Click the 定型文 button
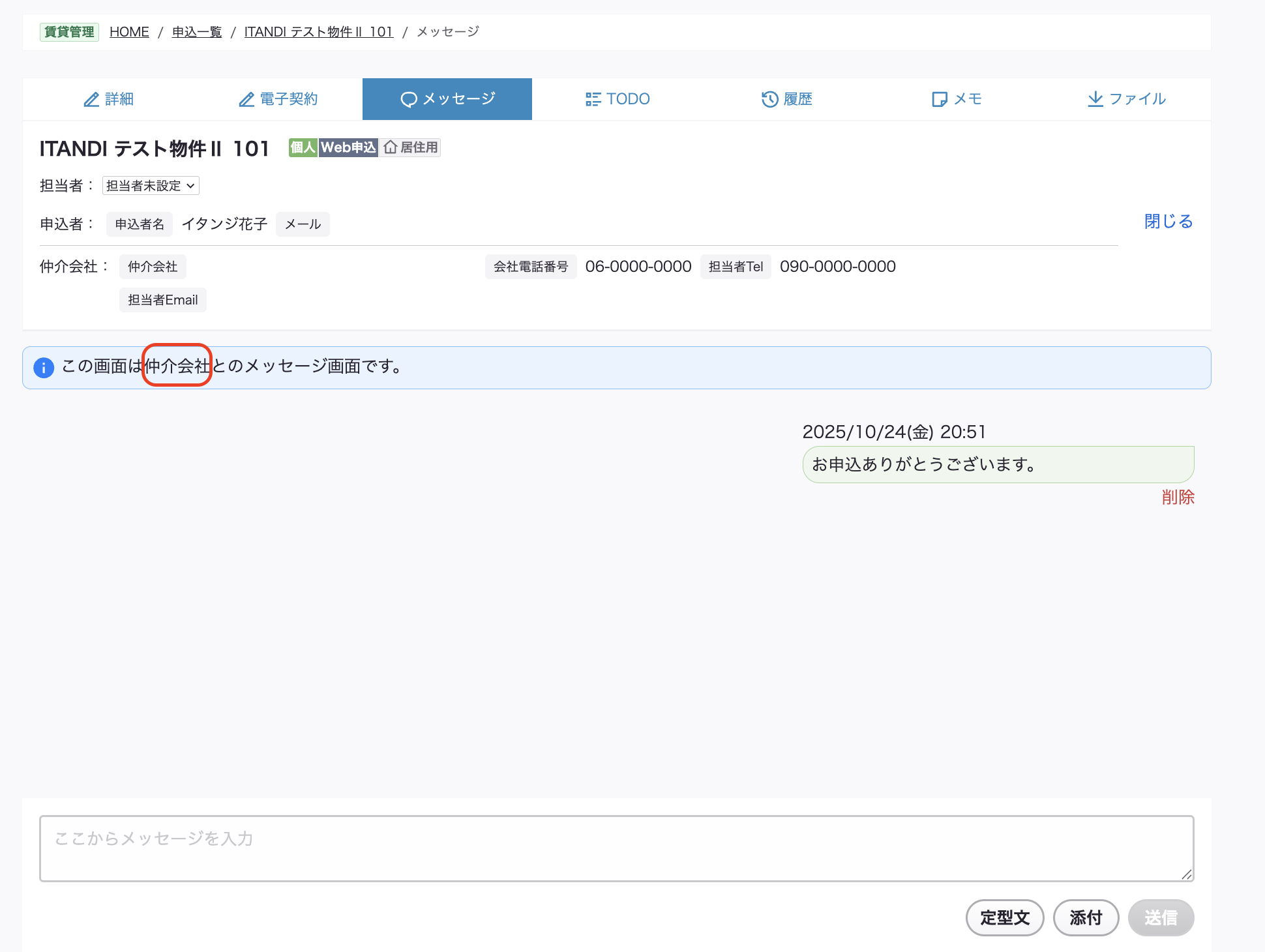This screenshot has width=1265, height=952. (x=1005, y=918)
